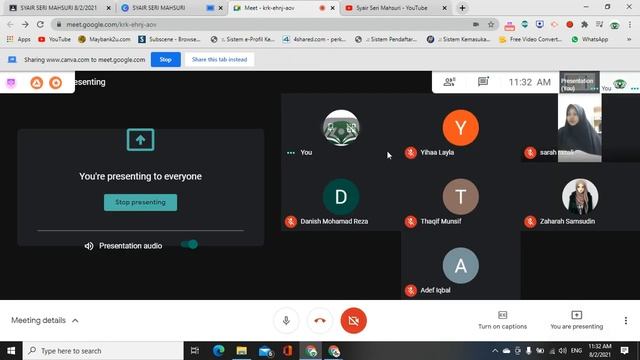The height and width of the screenshot is (360, 640).
Task: Hang up with the leave call button
Action: 320,320
